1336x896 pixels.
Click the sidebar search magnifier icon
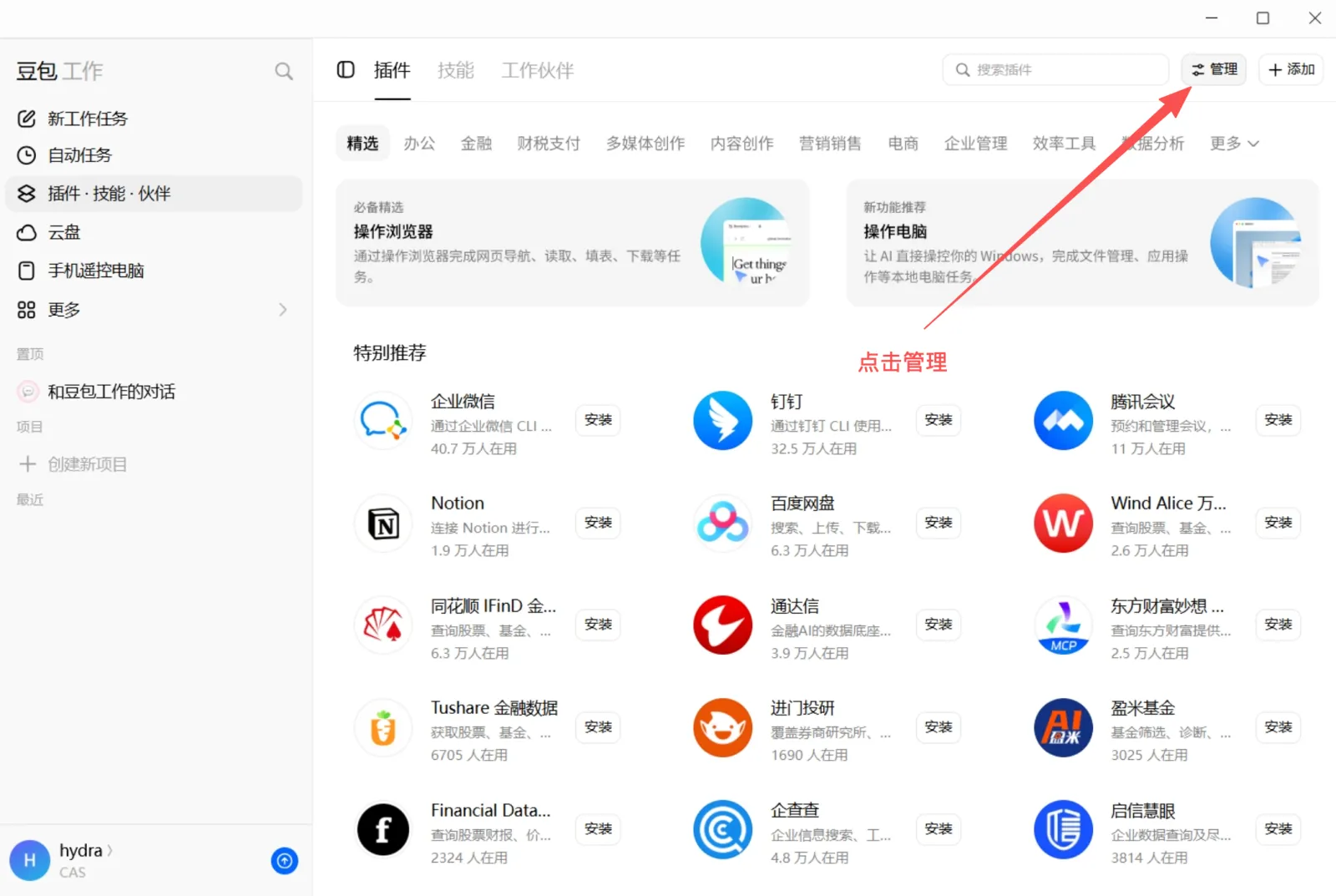coord(284,72)
